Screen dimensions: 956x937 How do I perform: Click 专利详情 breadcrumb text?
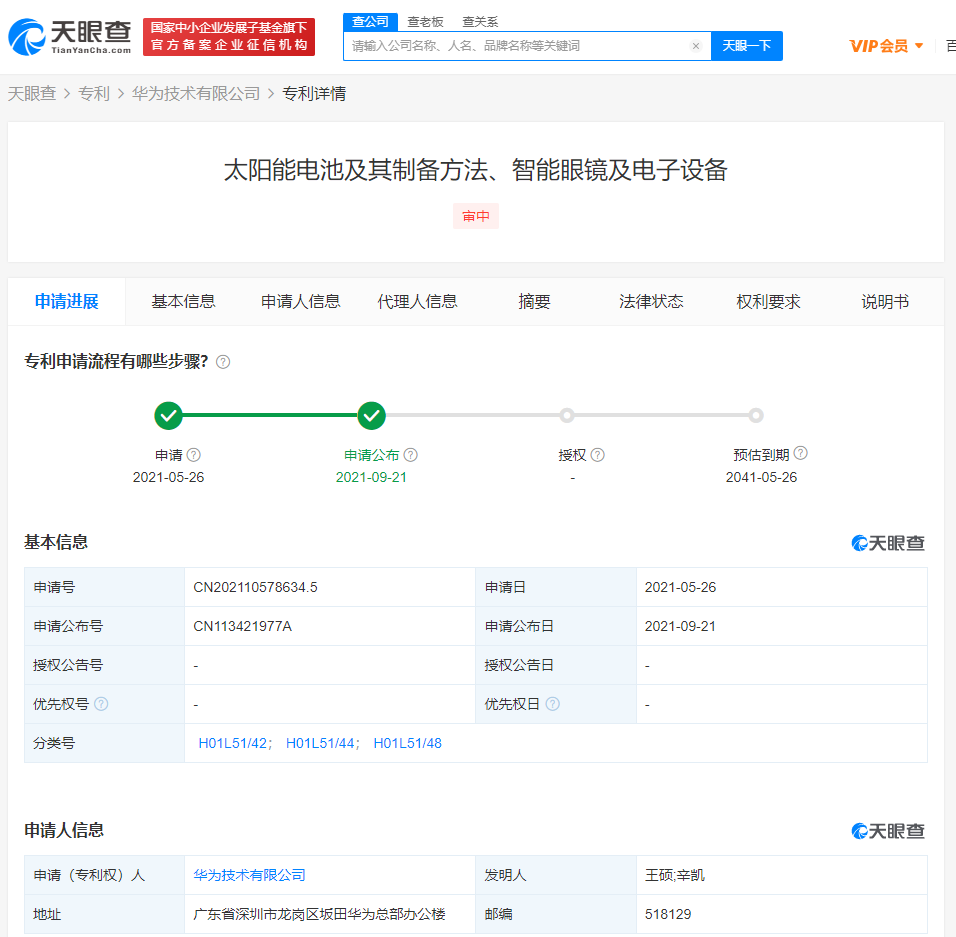(x=314, y=93)
